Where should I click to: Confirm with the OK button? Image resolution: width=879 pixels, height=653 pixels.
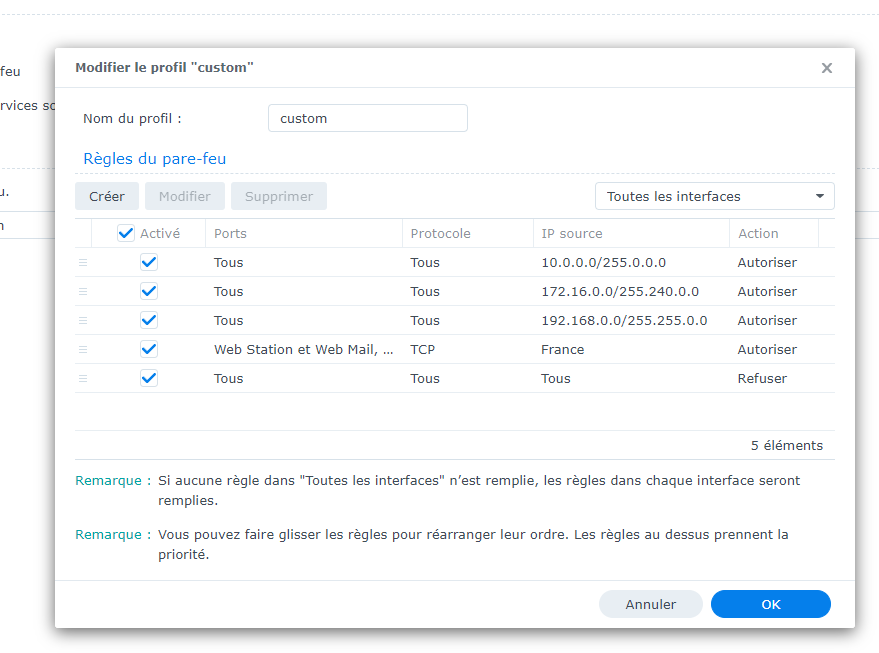click(770, 604)
